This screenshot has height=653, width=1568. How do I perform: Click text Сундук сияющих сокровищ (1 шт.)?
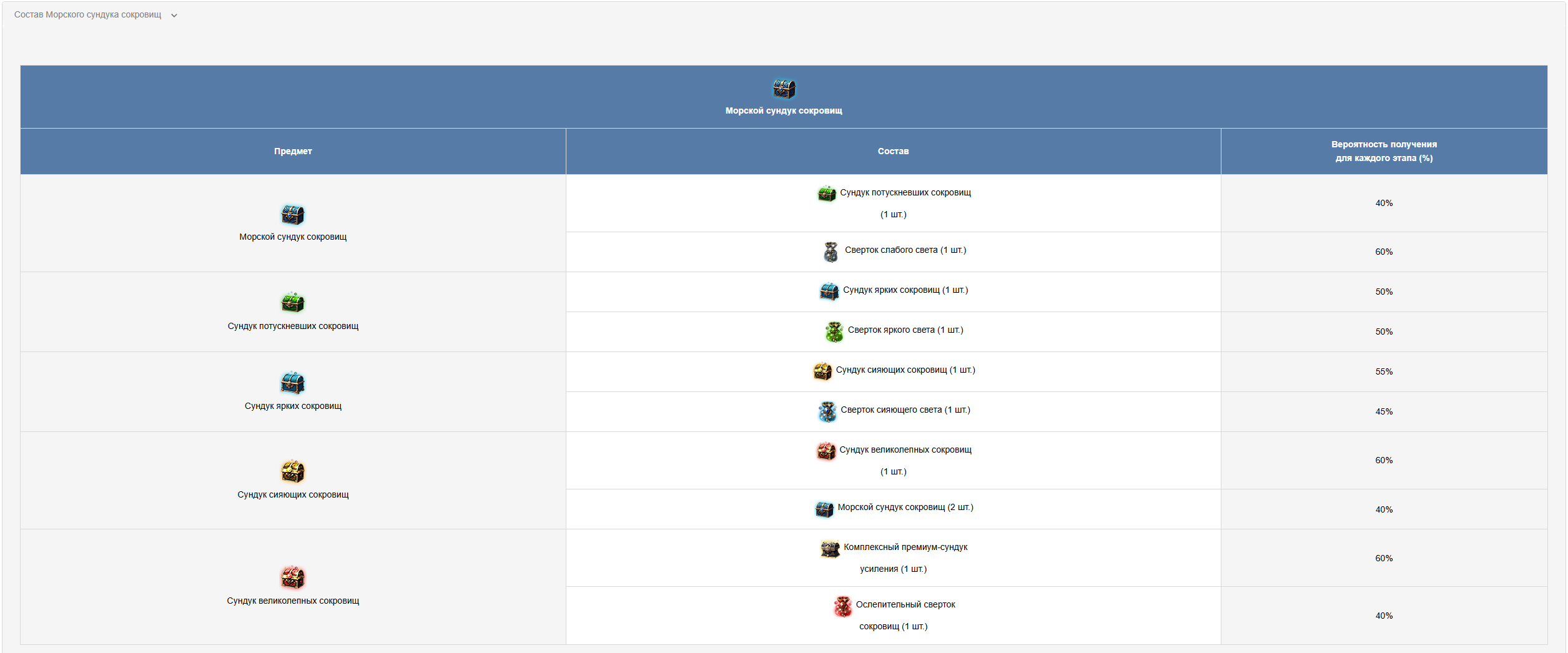point(905,370)
